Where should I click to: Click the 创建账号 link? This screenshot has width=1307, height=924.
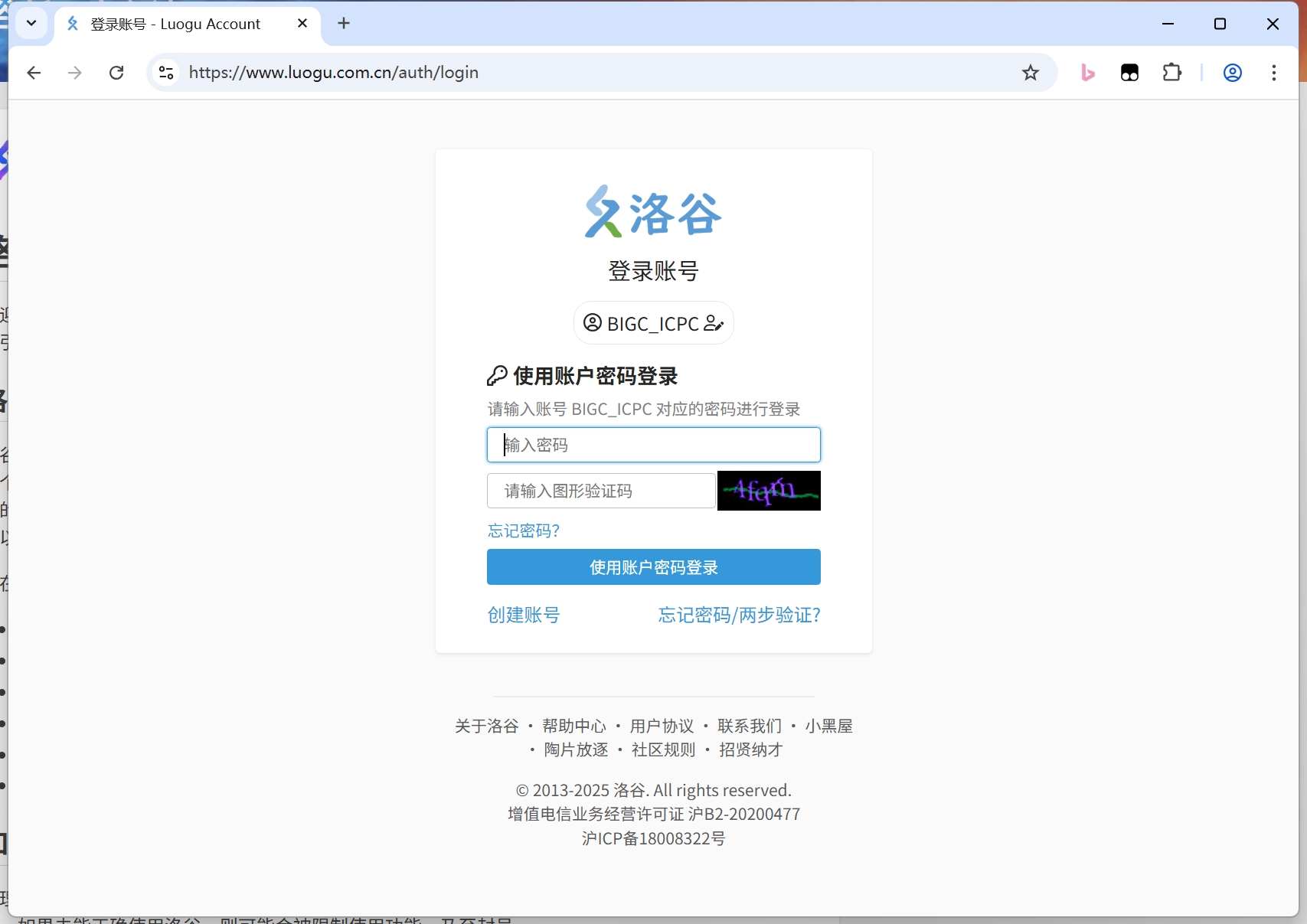[x=524, y=615]
